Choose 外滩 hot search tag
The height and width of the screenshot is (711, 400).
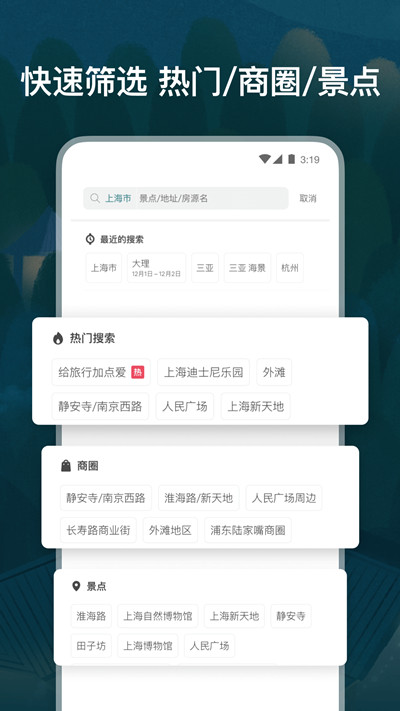(274, 372)
